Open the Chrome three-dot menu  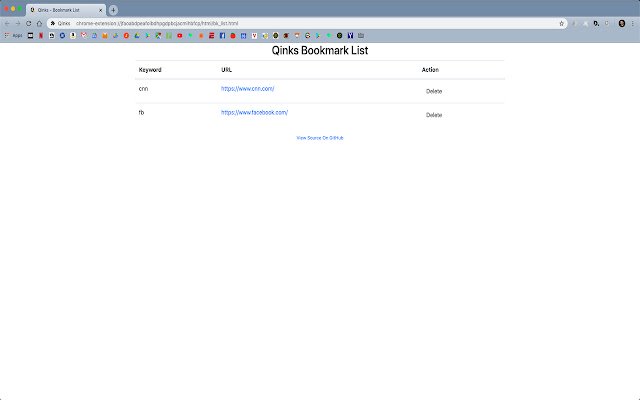(x=633, y=23)
